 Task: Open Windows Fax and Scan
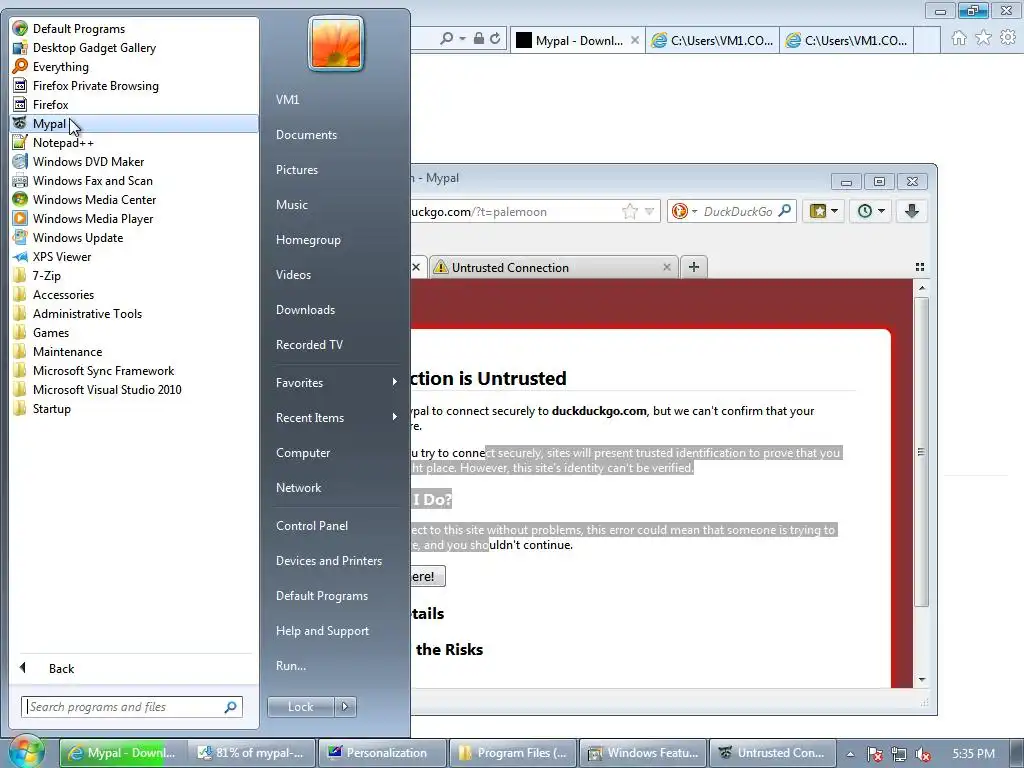[134, 180]
